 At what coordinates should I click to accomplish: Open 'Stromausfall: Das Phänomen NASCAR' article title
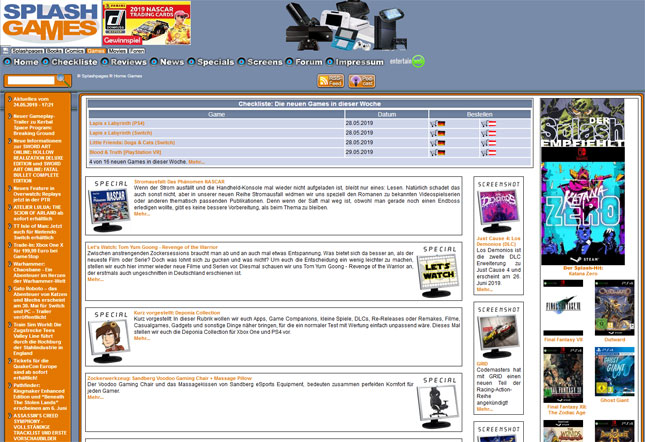179,181
